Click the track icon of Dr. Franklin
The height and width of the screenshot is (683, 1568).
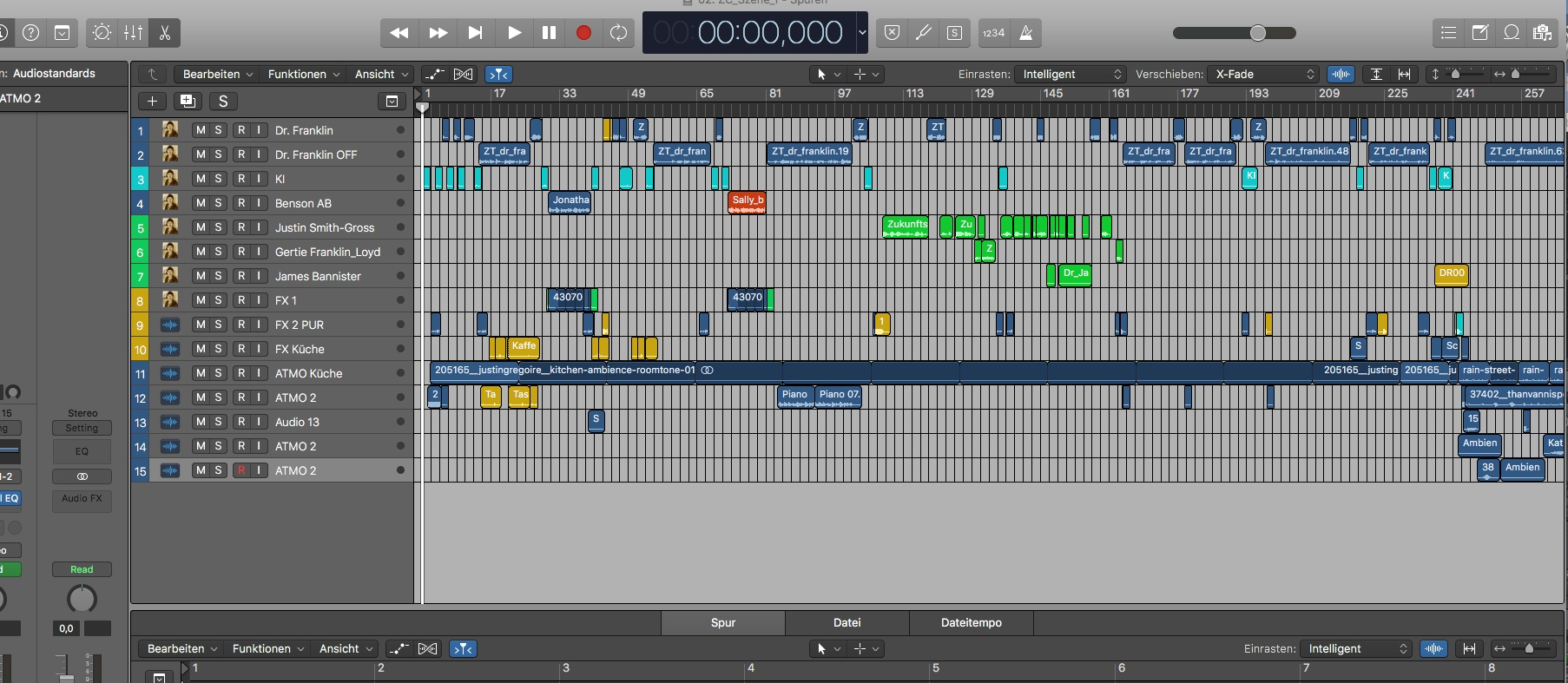coord(170,130)
